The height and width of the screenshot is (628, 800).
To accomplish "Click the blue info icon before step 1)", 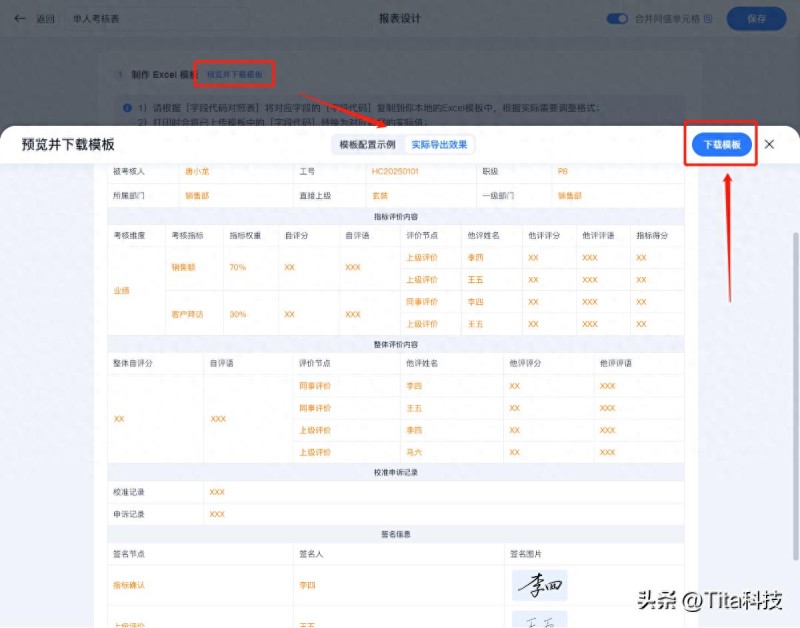I will click(x=128, y=108).
